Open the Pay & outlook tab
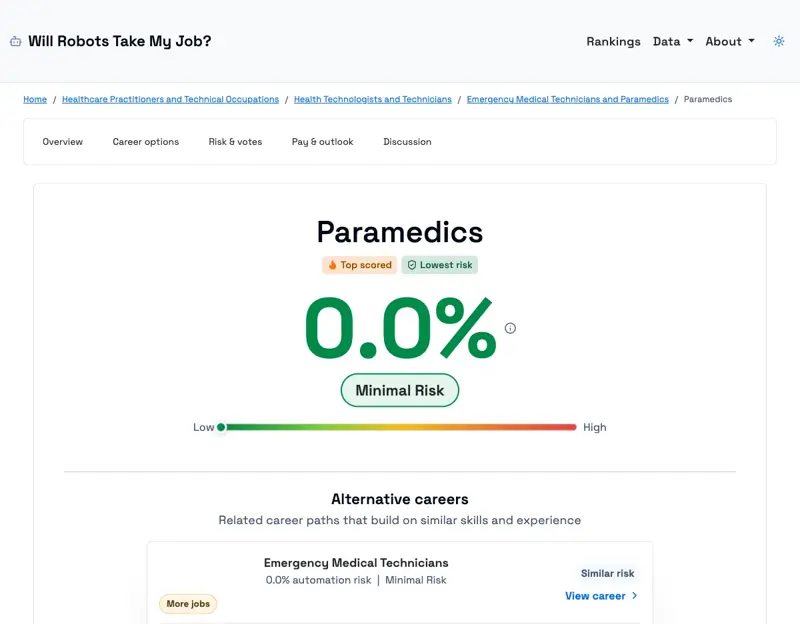Image resolution: width=800 pixels, height=624 pixels. [322, 142]
